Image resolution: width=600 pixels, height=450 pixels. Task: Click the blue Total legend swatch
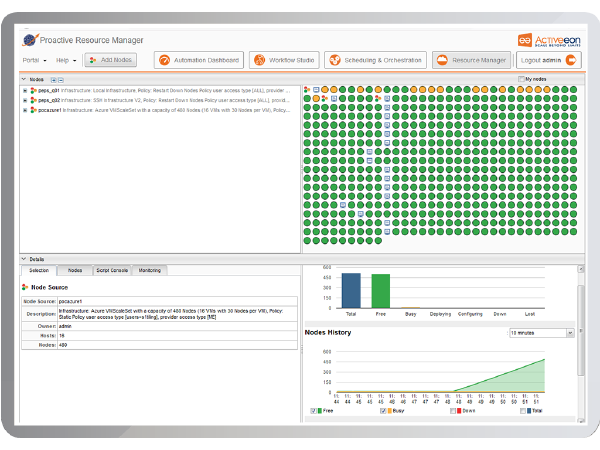[x=529, y=411]
